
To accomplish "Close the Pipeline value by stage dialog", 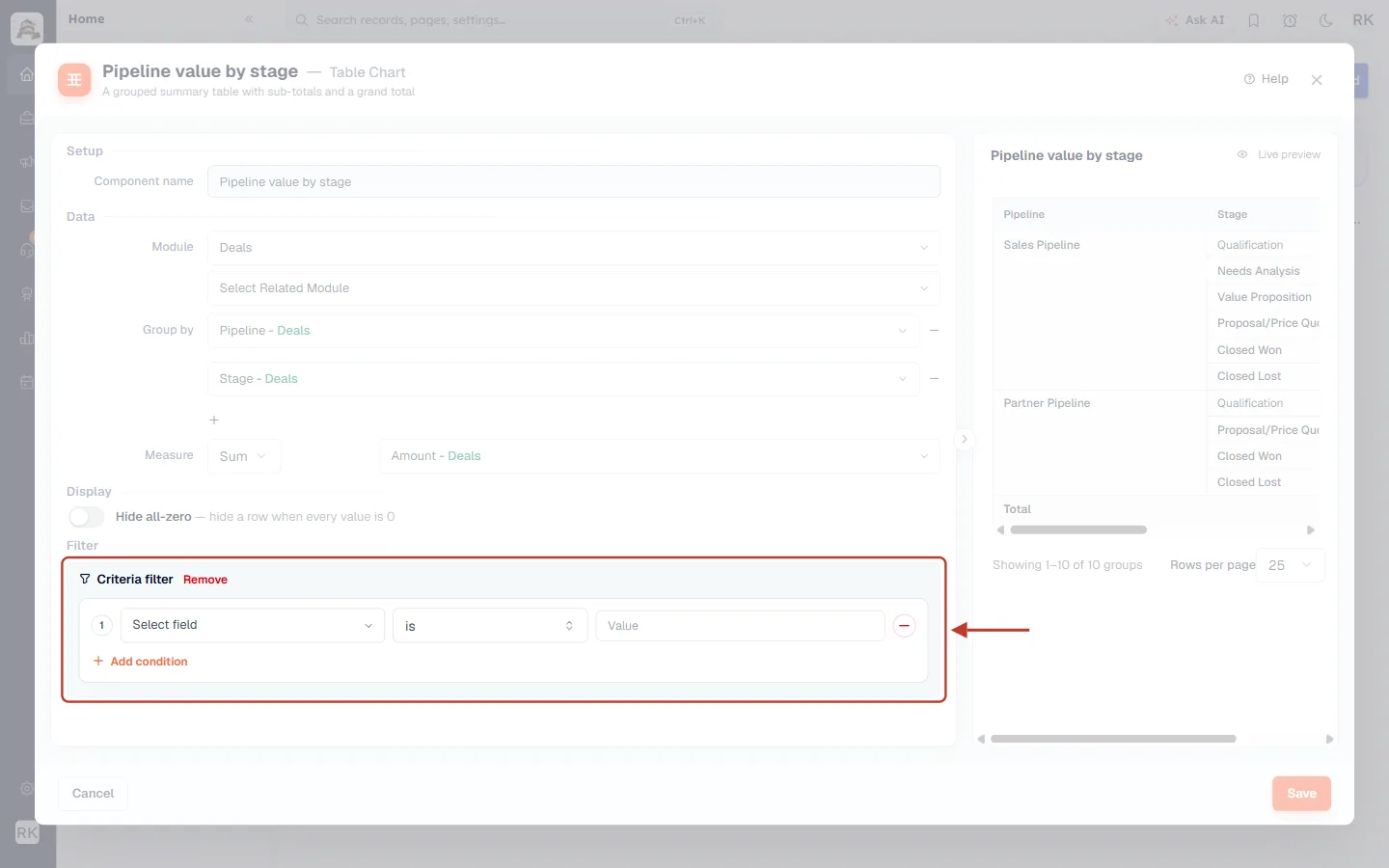I will [x=1317, y=80].
